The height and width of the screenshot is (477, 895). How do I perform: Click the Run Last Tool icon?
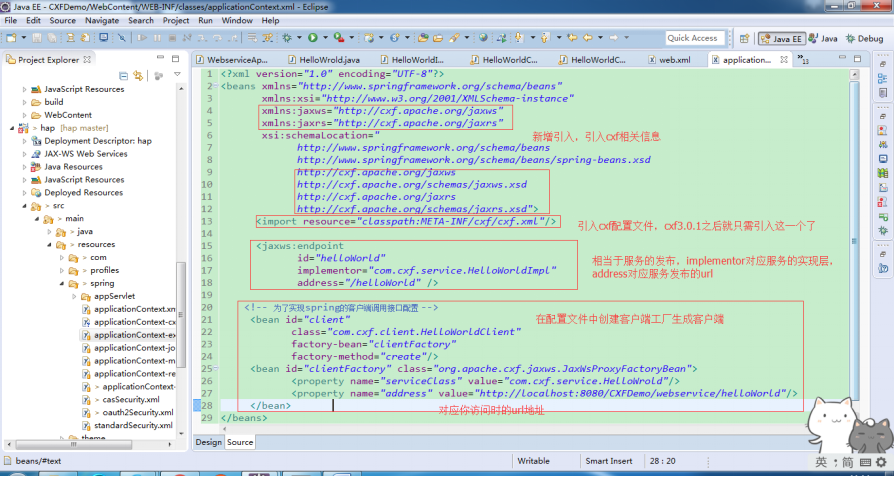pos(338,38)
